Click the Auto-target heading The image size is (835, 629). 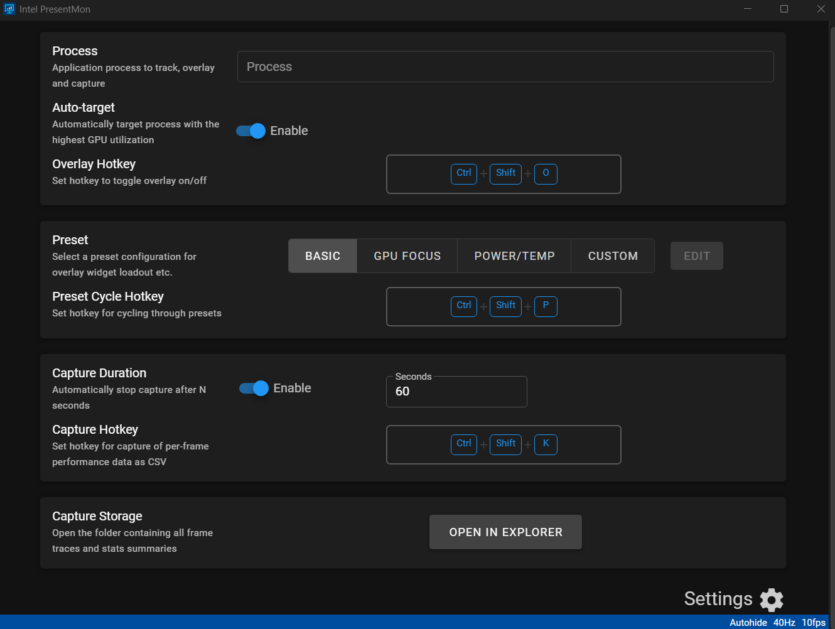tap(83, 108)
